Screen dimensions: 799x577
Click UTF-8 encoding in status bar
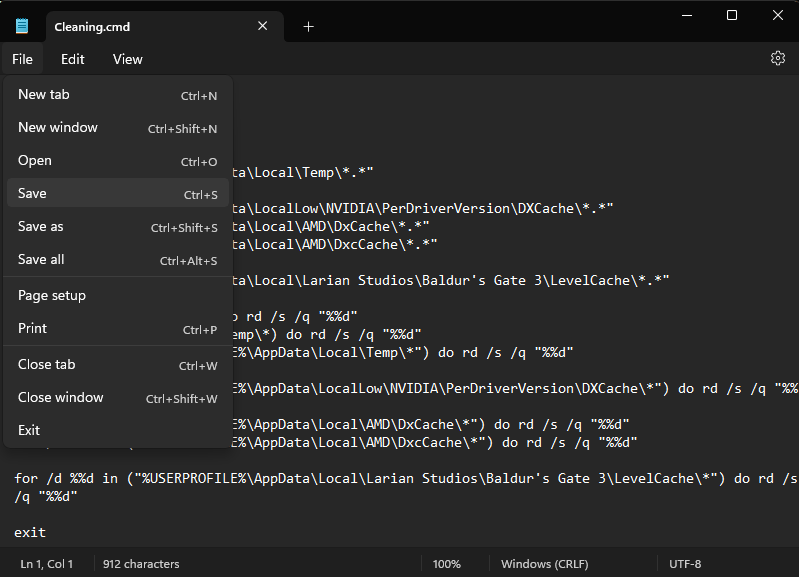click(x=685, y=564)
